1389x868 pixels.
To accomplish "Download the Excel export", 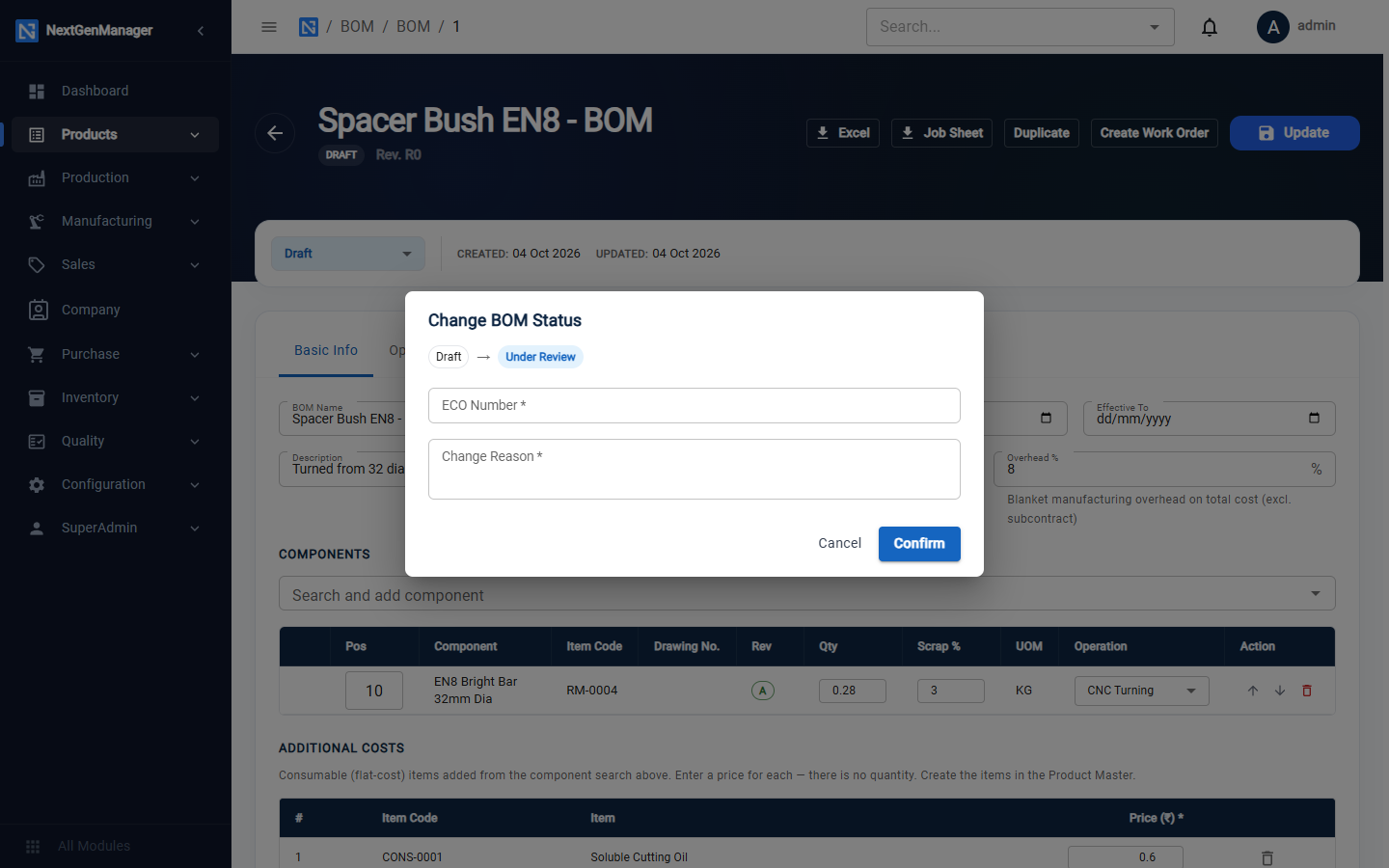I will [843, 133].
